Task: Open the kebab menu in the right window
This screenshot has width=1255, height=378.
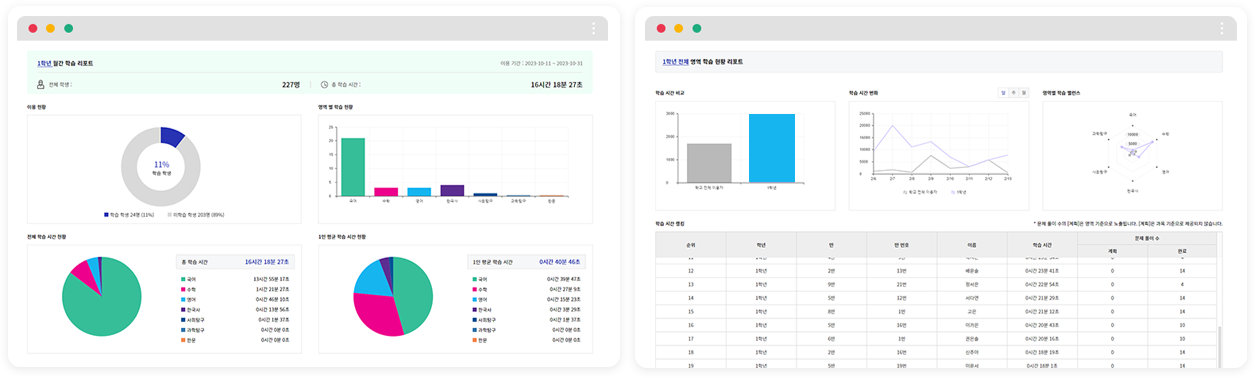Action: pyautogui.click(x=1221, y=28)
